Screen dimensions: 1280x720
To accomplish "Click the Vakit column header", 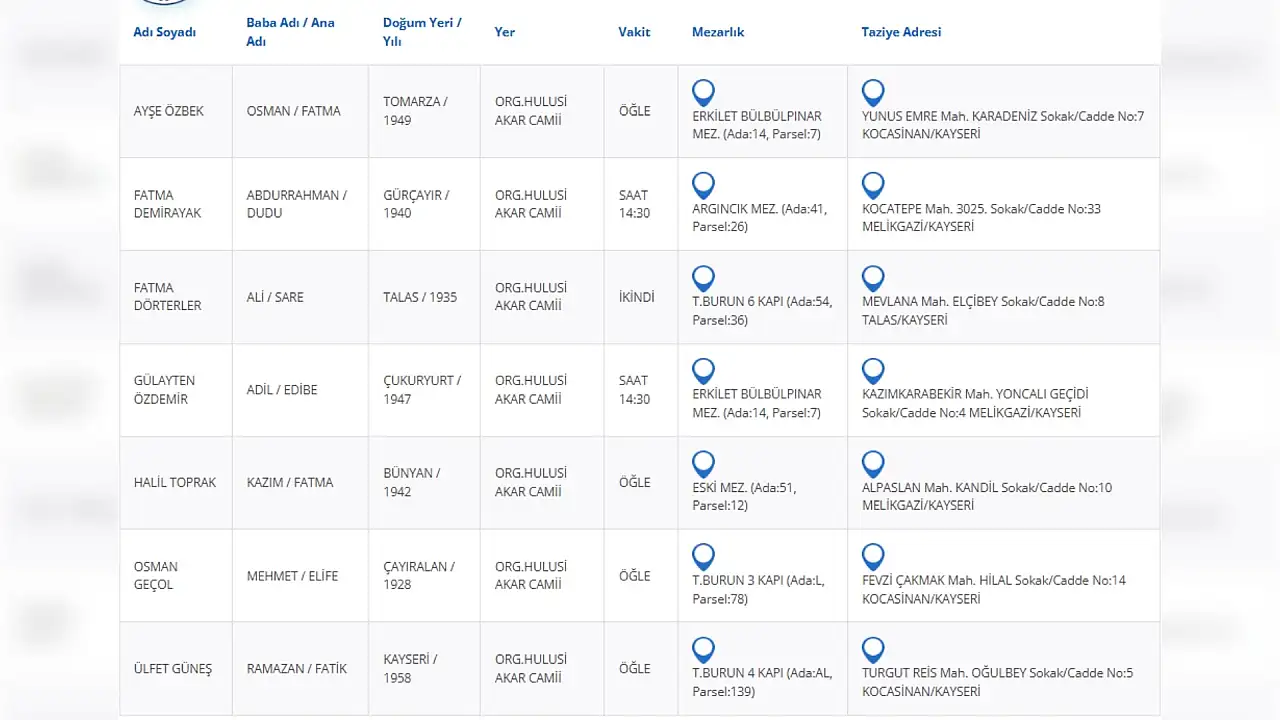I will click(634, 32).
